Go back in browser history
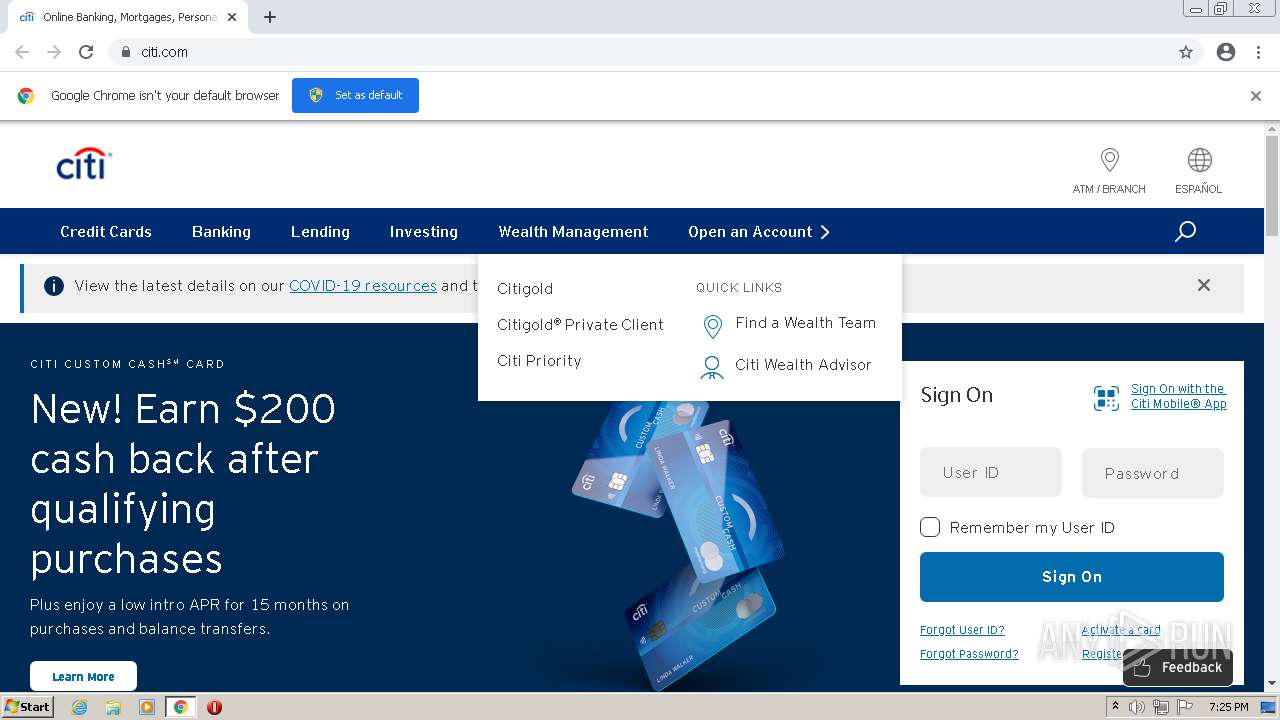 tap(22, 52)
